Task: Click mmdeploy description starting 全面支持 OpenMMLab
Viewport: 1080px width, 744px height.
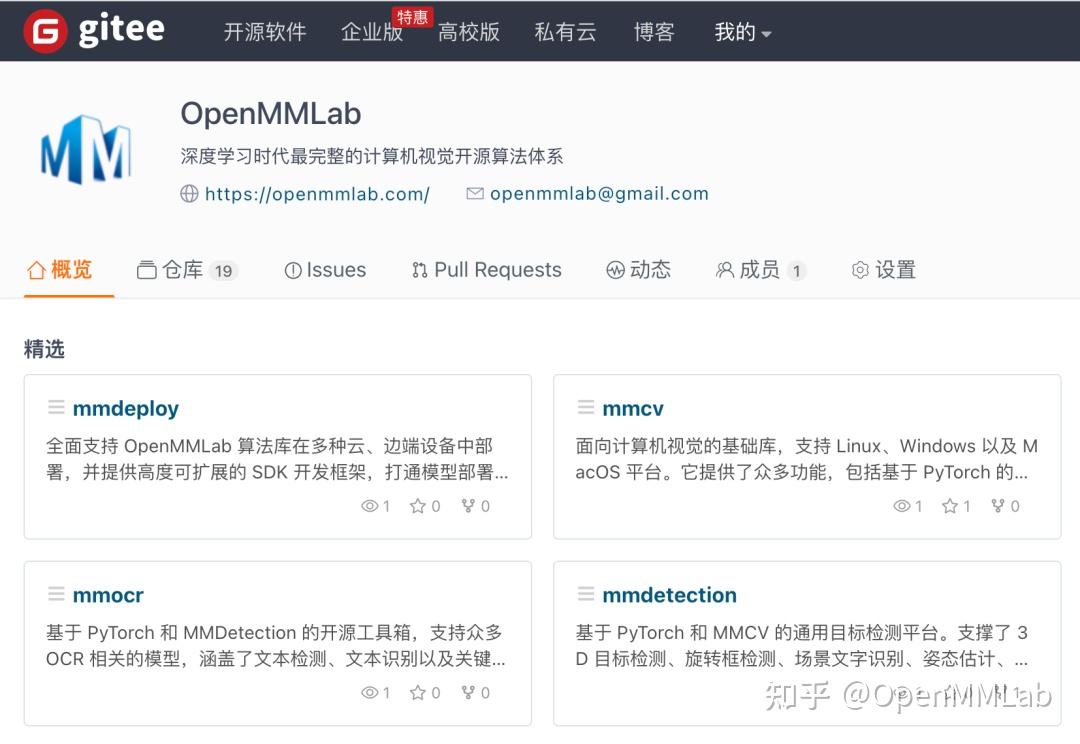Action: 277,459
